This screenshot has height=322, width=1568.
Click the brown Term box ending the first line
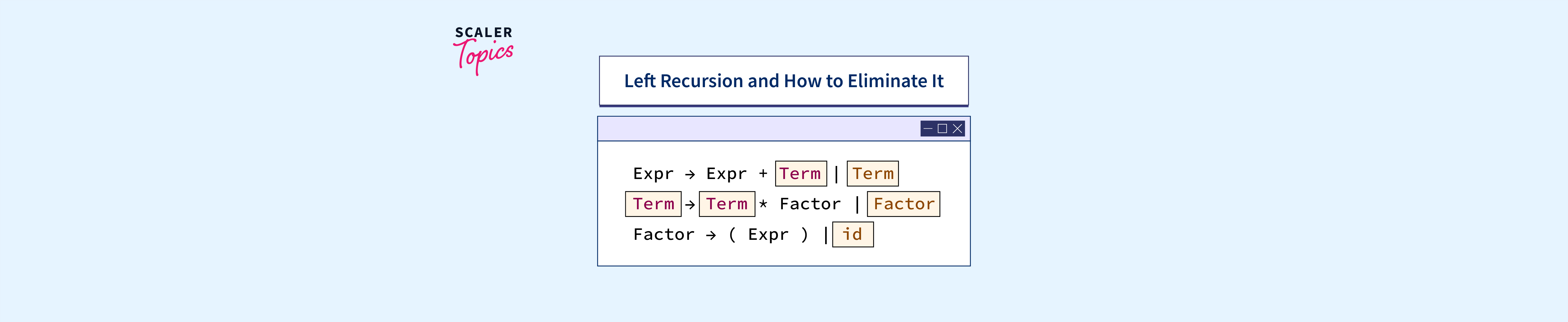872,174
